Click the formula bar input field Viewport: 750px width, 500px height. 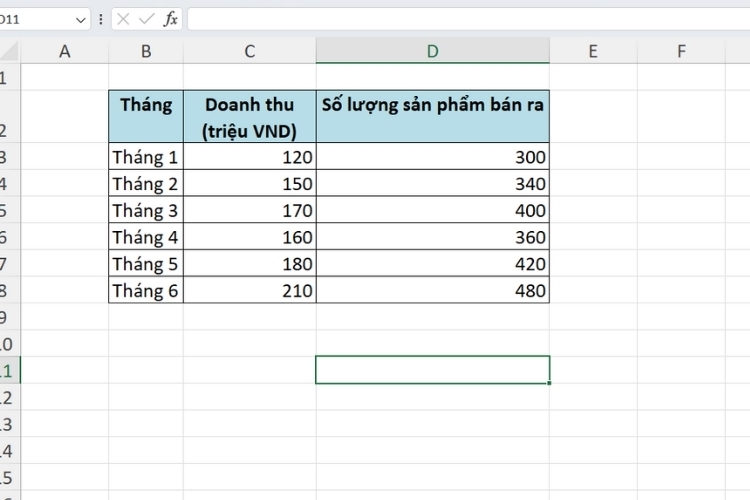point(469,19)
